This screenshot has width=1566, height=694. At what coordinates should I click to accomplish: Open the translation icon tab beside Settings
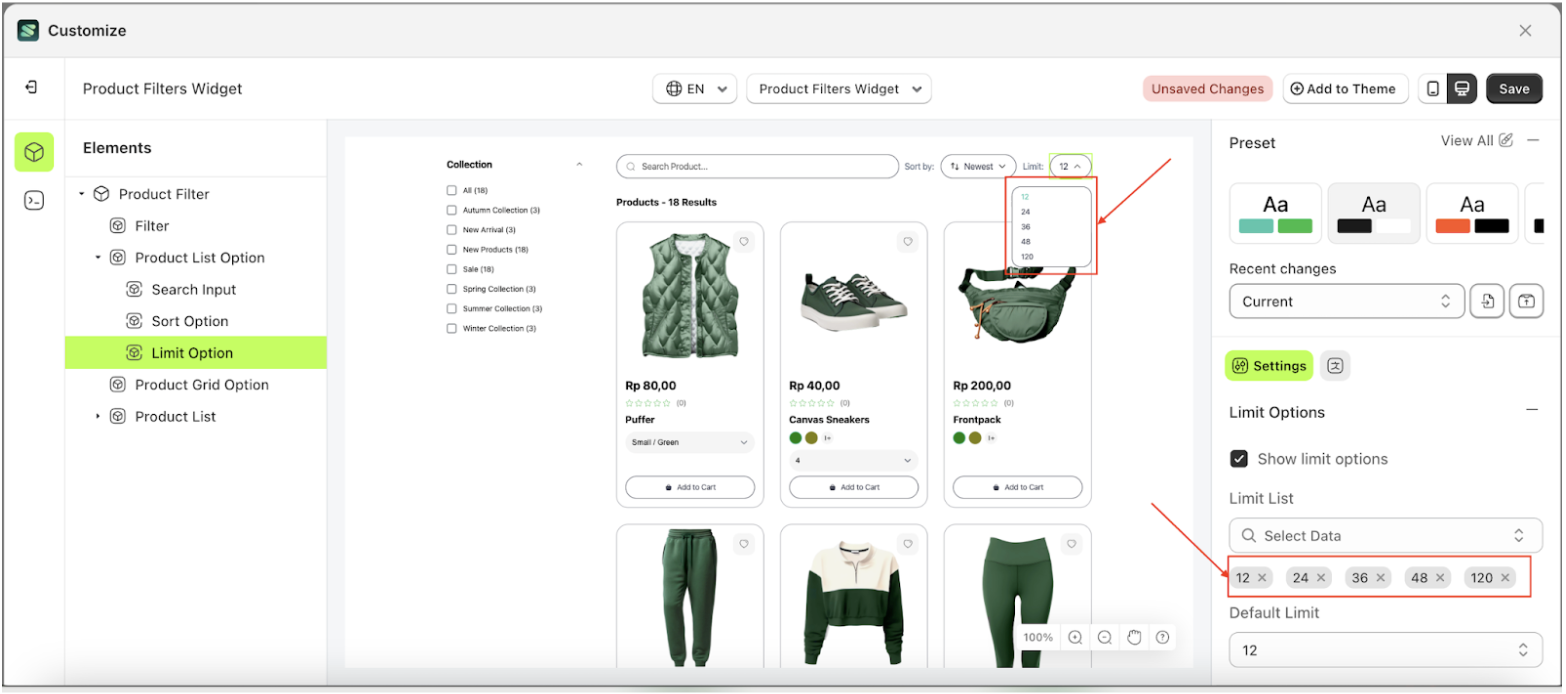(1335, 366)
